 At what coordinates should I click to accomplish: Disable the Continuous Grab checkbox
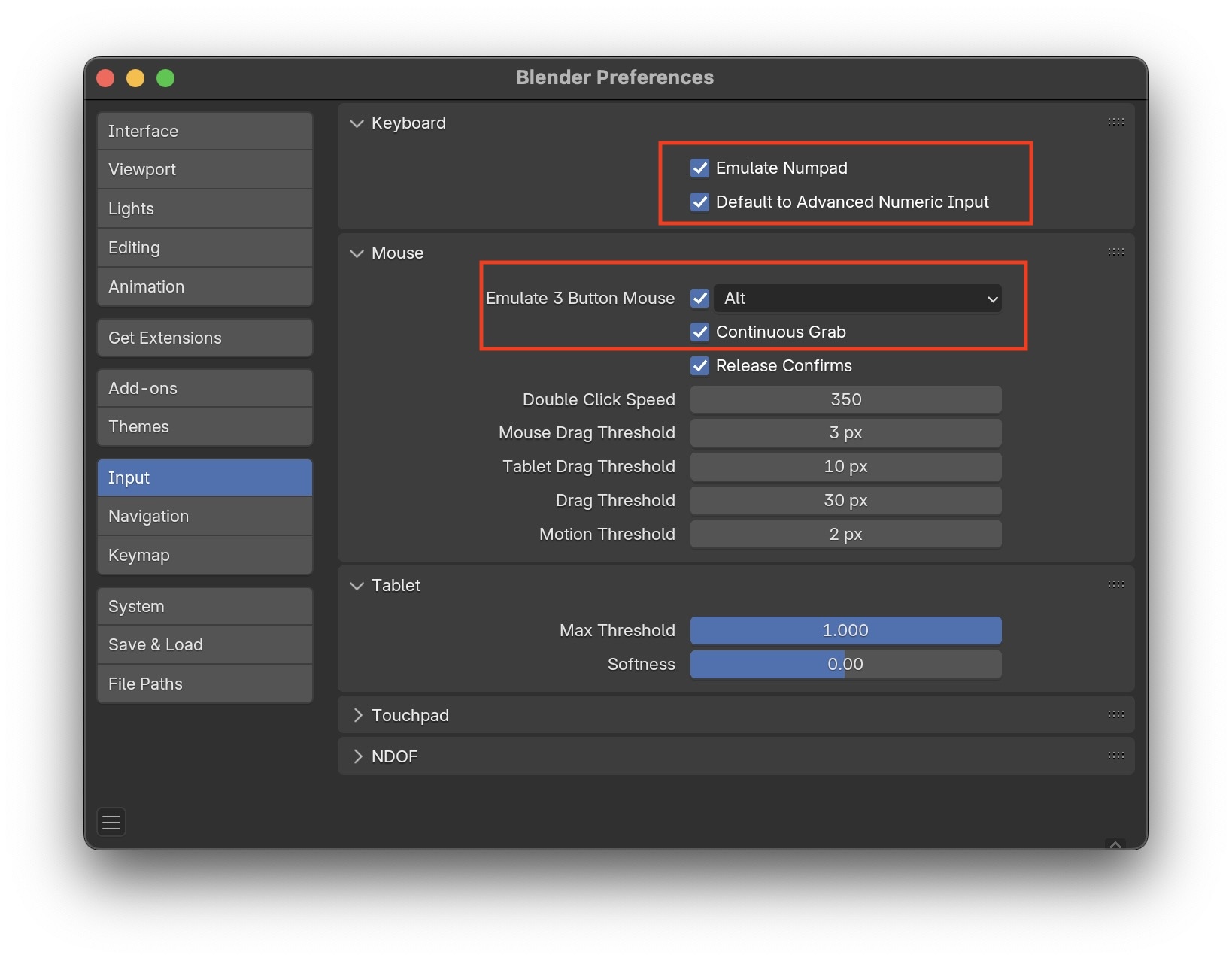coord(699,332)
